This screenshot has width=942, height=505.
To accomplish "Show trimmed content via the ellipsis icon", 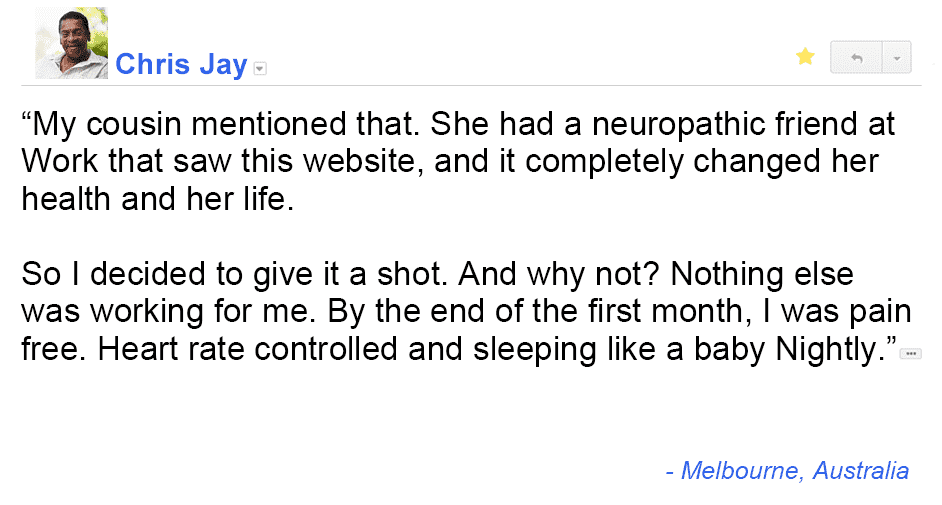I will [910, 353].
